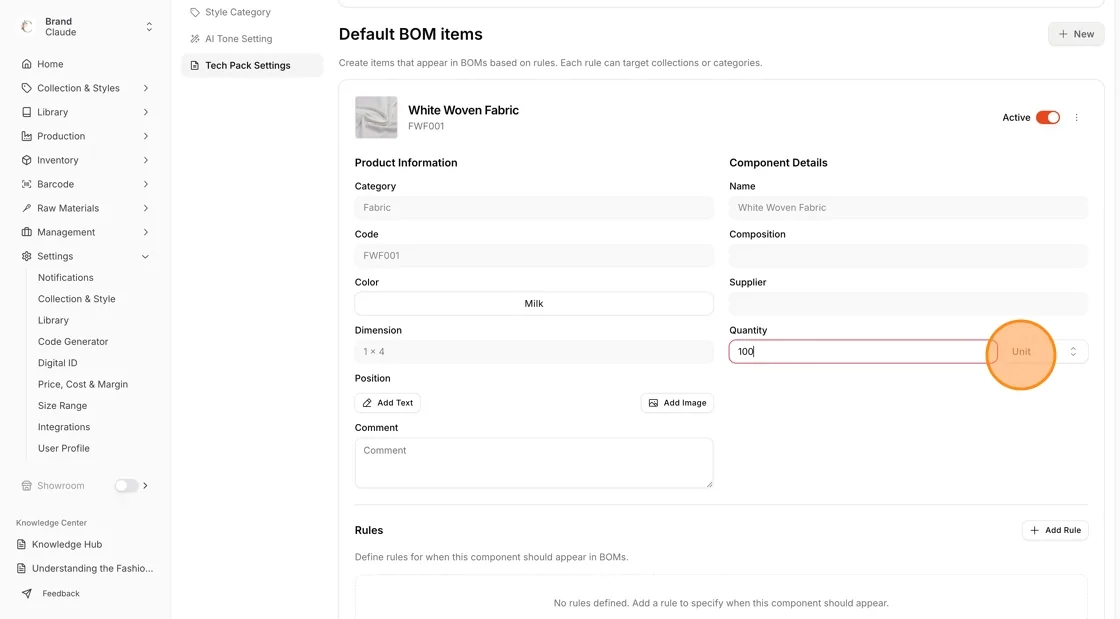Click the White Woven Fabric thumbnail

tap(376, 117)
